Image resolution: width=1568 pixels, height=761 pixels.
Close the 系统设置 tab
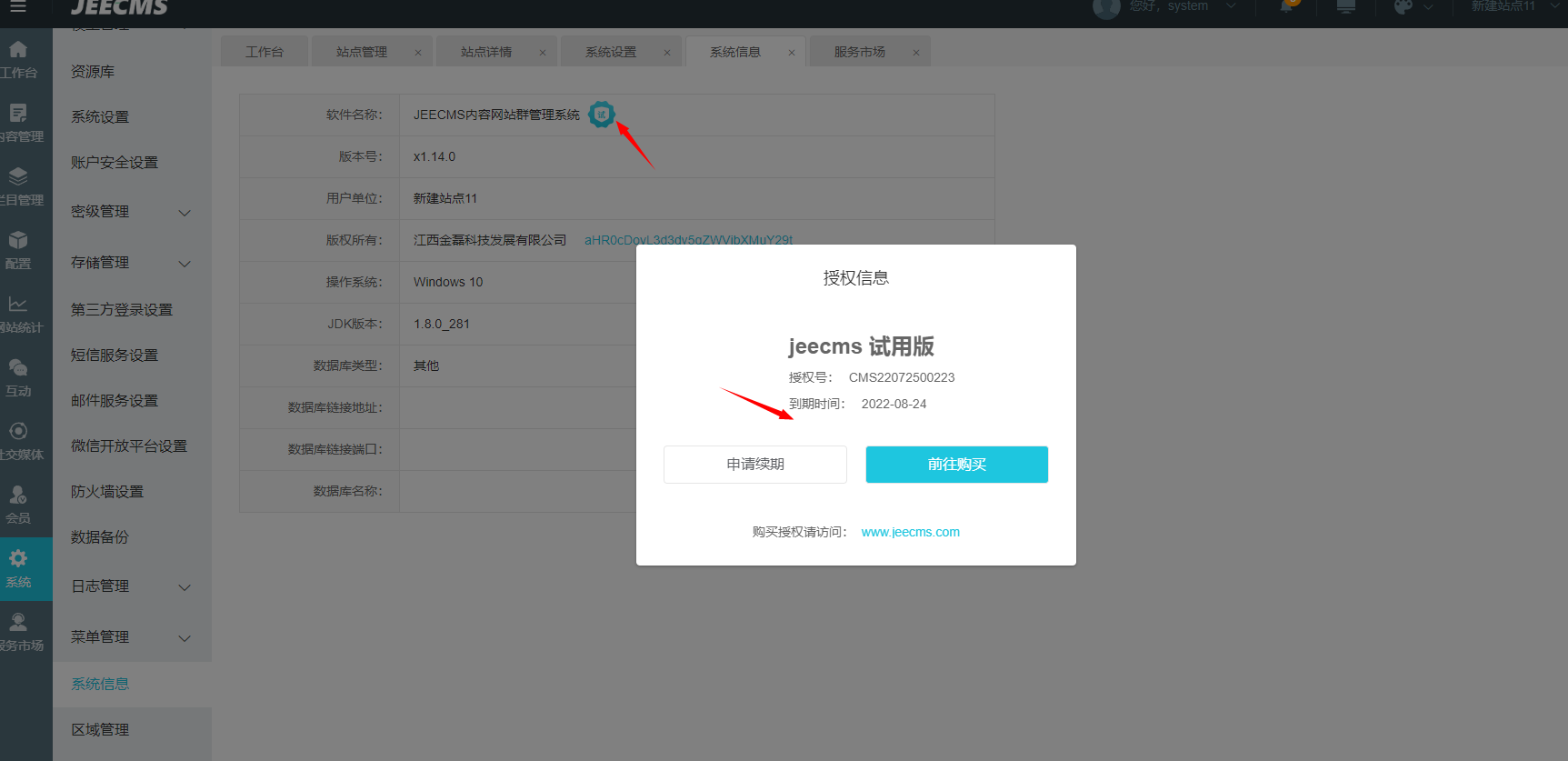pyautogui.click(x=667, y=53)
